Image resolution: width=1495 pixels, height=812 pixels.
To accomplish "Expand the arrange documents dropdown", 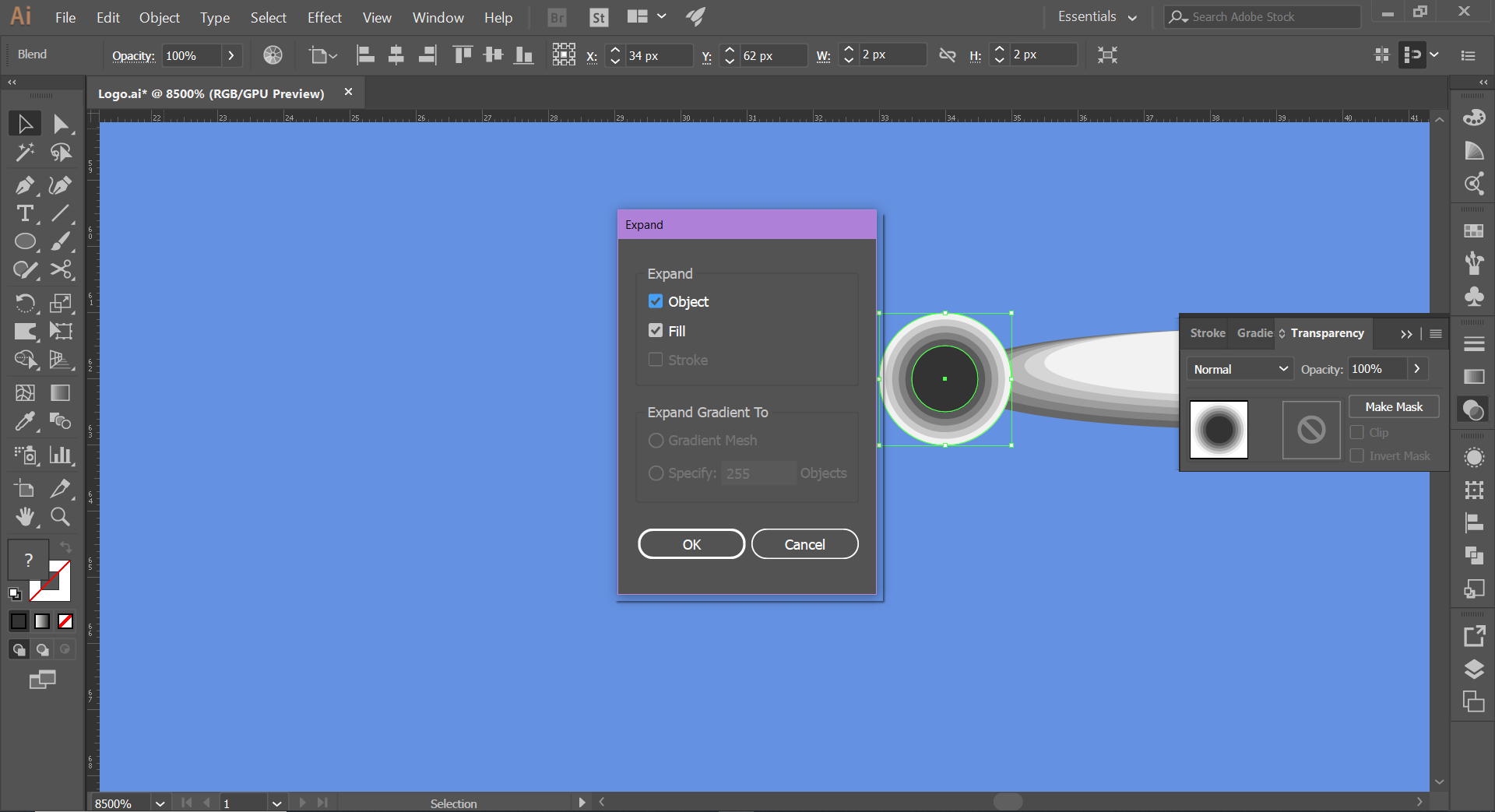I will [662, 16].
